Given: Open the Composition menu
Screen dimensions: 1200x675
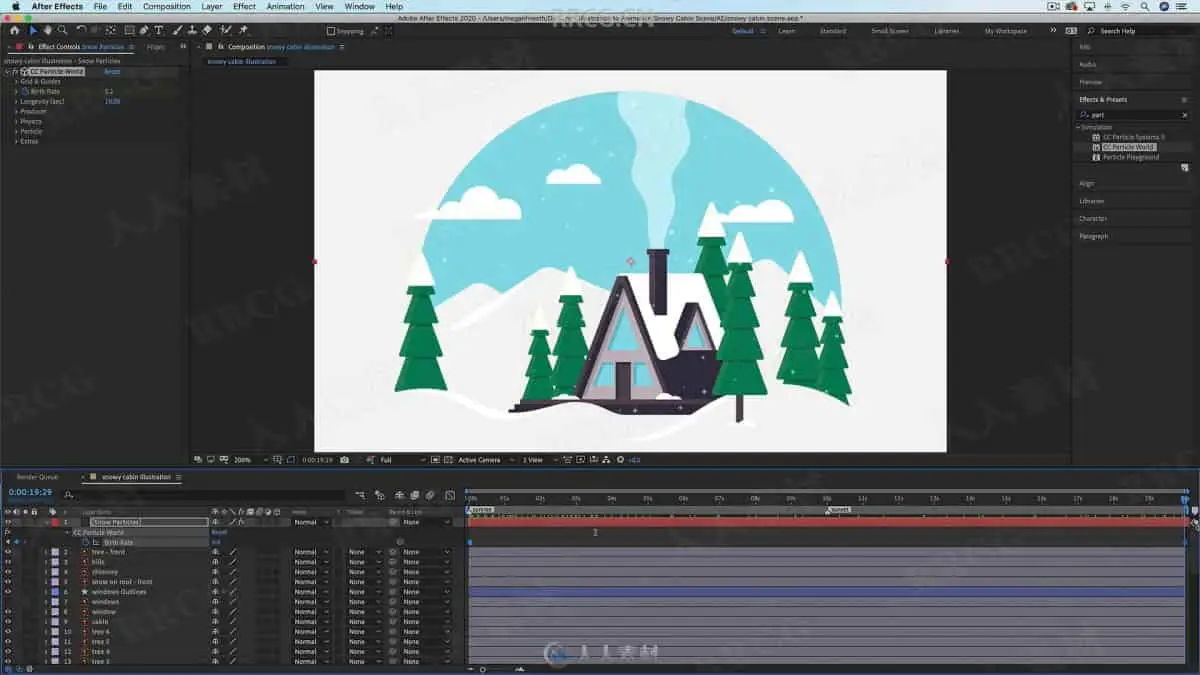Looking at the screenshot, I should pyautogui.click(x=166, y=6).
